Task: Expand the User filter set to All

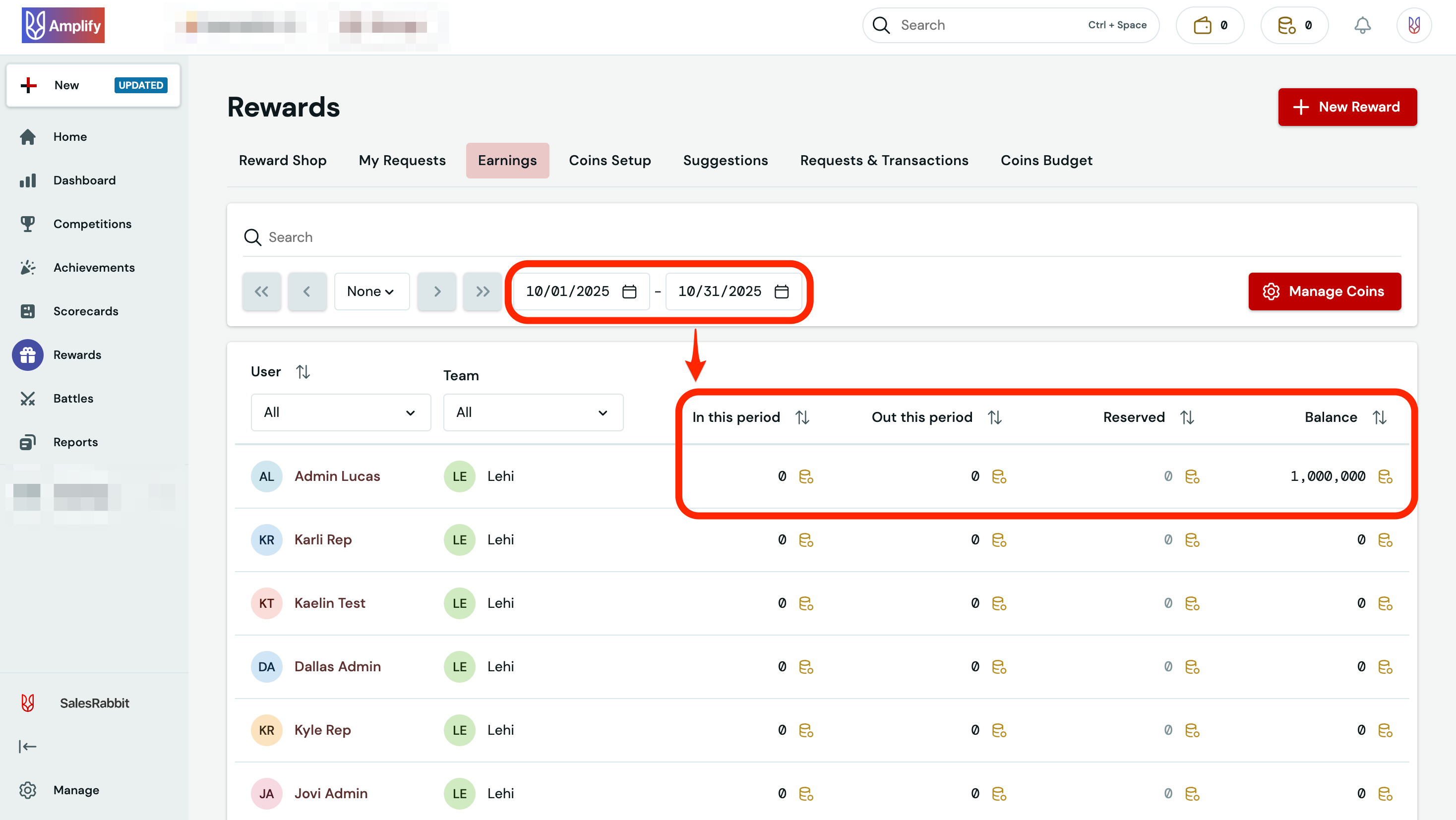Action: [340, 412]
